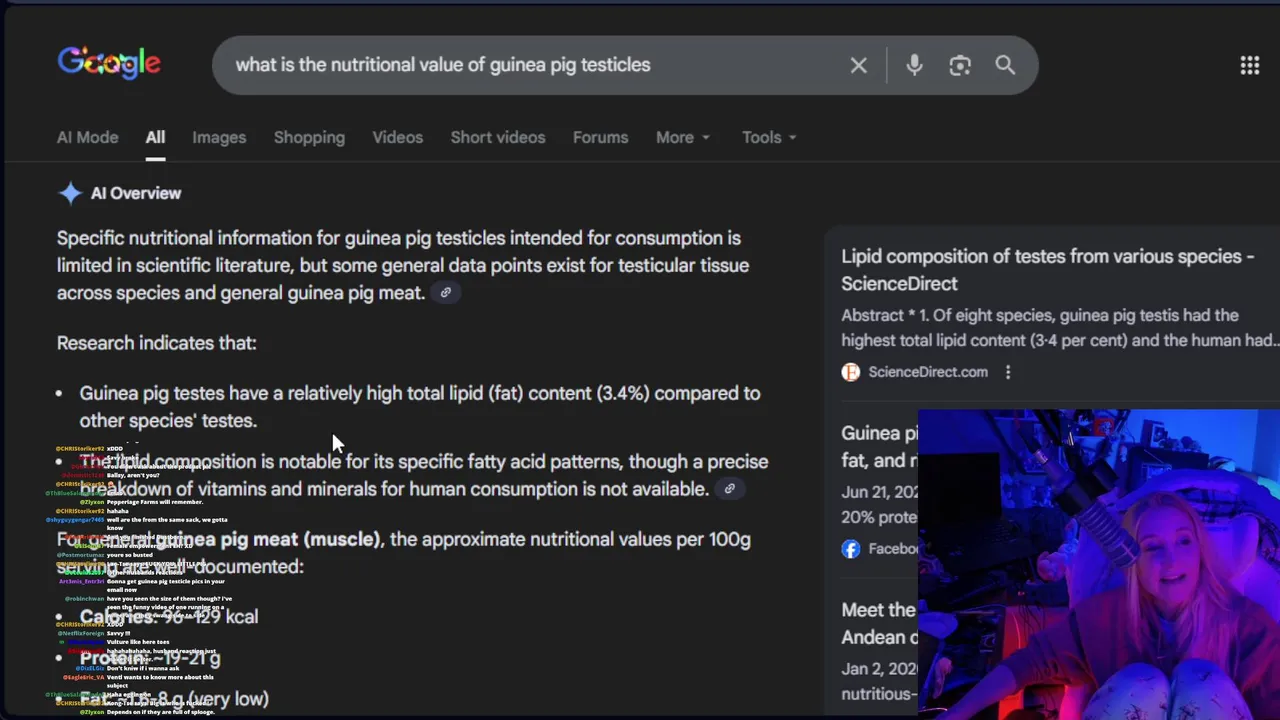Open ScienceDirect result options menu
The image size is (1280, 720).
point(1008,372)
